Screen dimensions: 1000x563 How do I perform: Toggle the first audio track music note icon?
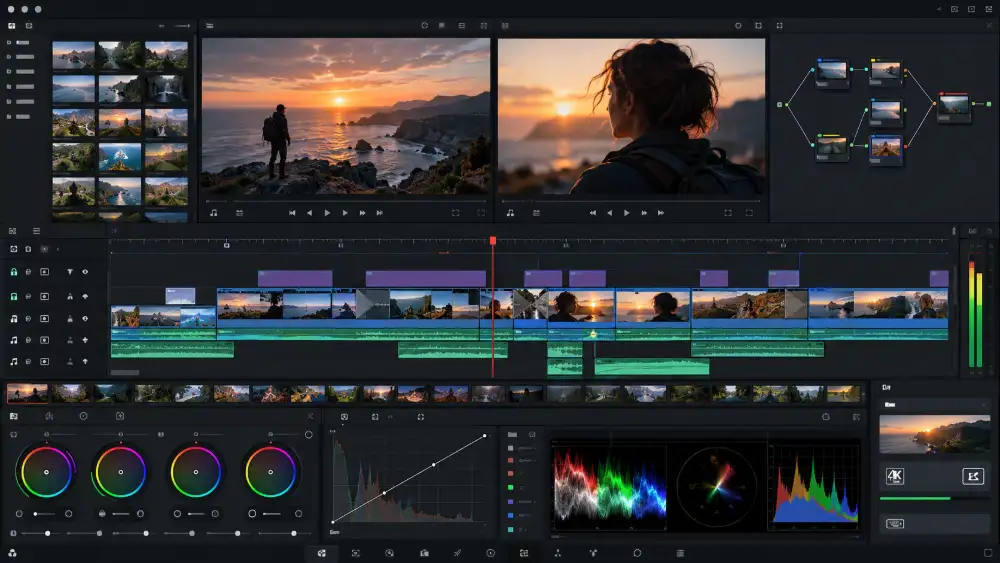tap(13, 318)
